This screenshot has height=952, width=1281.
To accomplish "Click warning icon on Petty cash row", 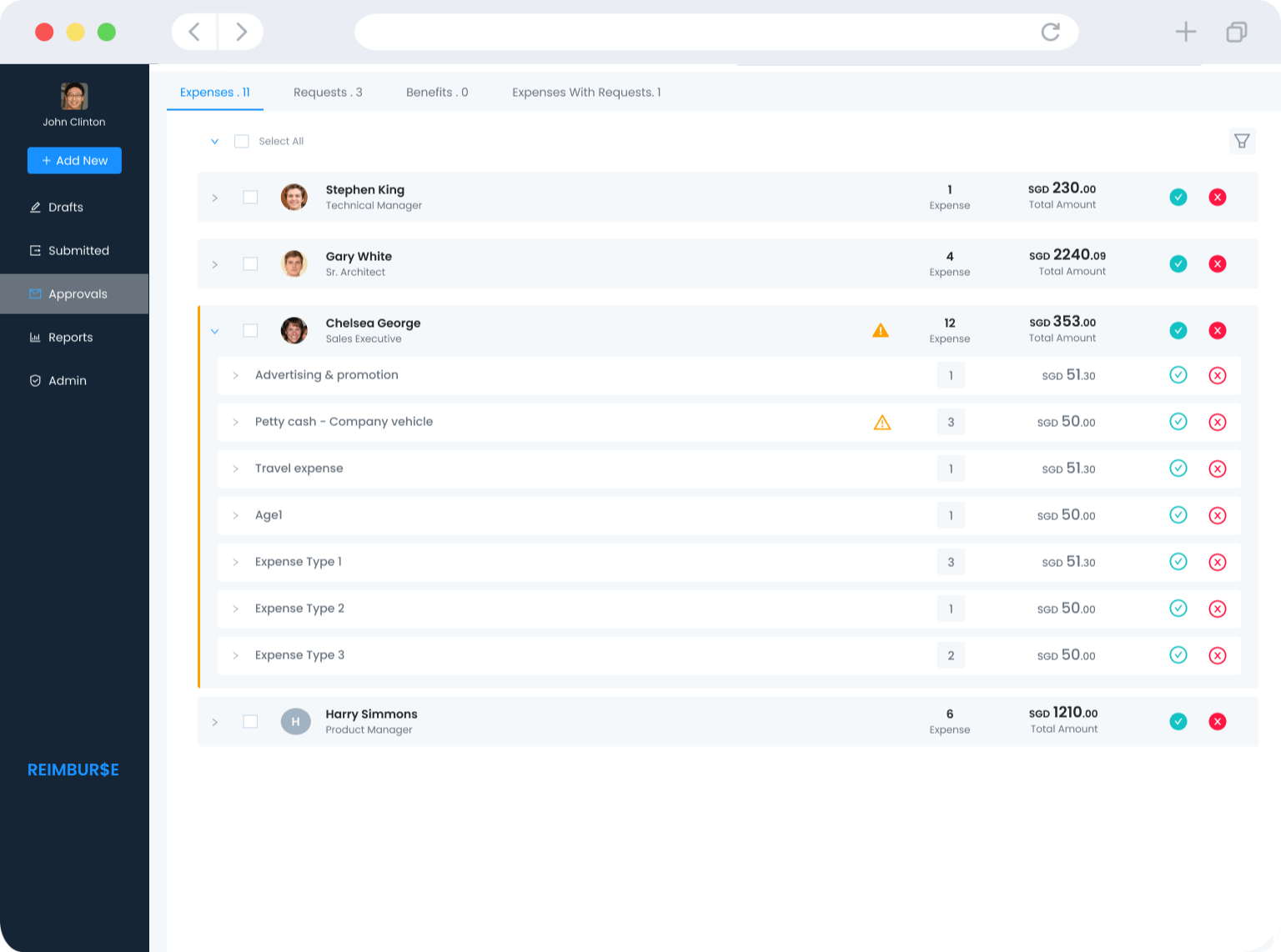I will (x=882, y=423).
